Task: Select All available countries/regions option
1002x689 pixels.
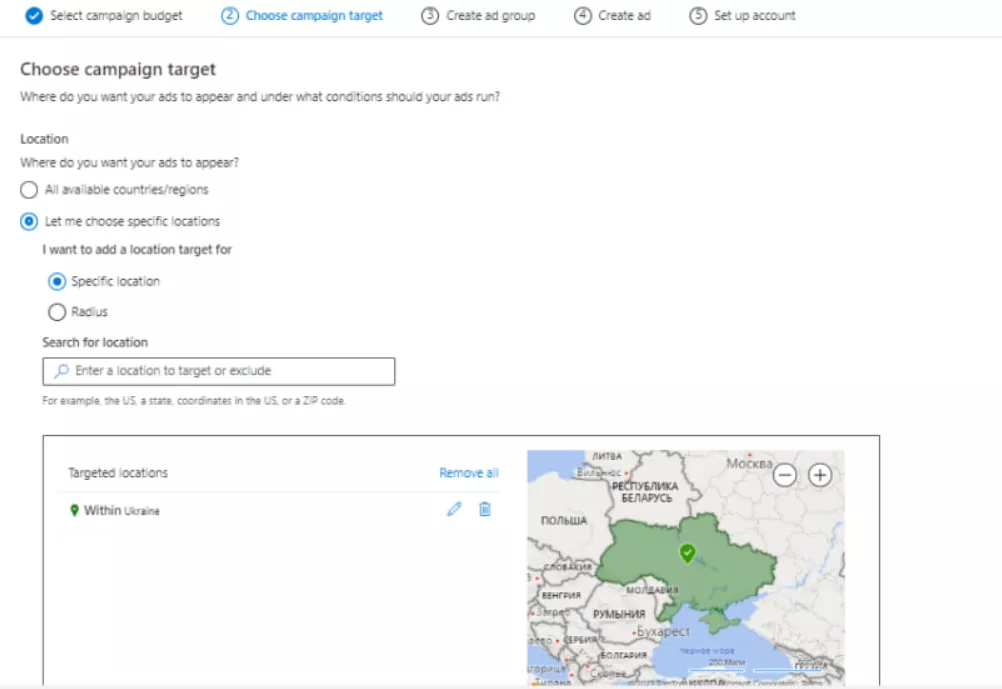Action: pyautogui.click(x=29, y=190)
